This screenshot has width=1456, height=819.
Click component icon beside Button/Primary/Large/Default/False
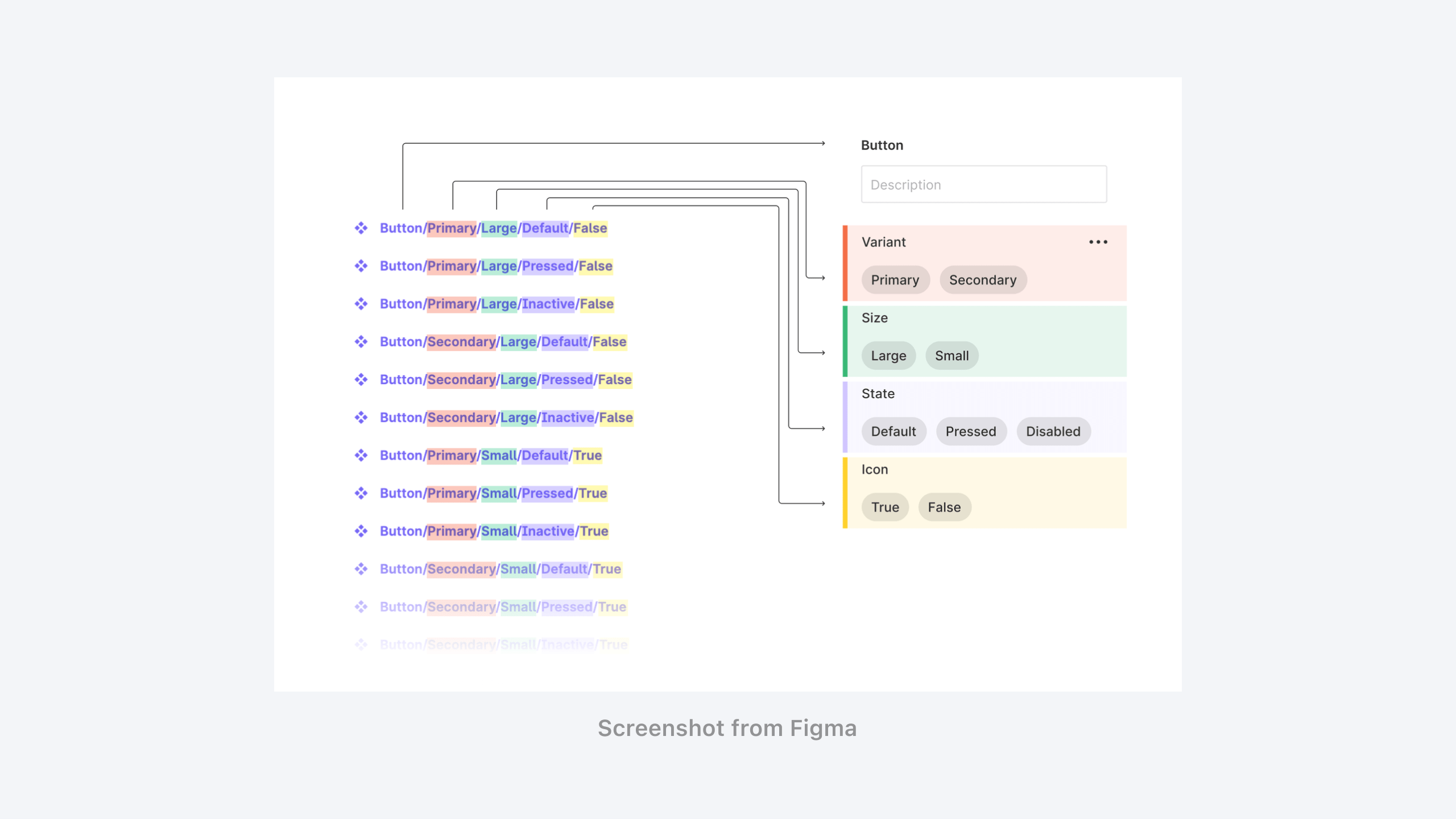(x=361, y=228)
